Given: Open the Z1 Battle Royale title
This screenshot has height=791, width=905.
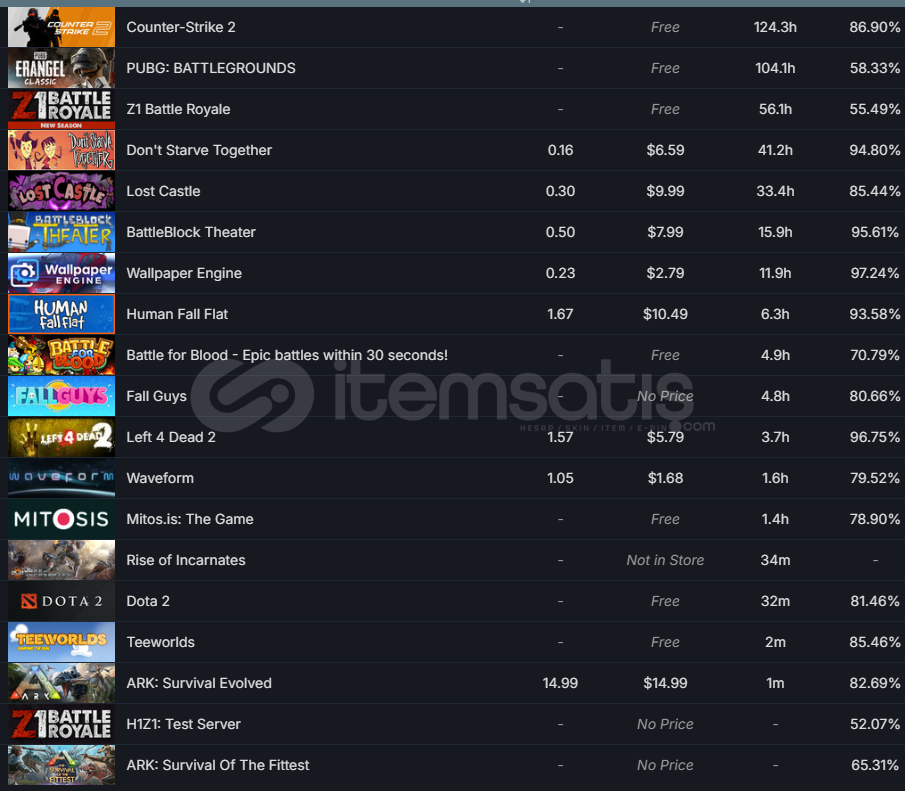Looking at the screenshot, I should coord(178,109).
